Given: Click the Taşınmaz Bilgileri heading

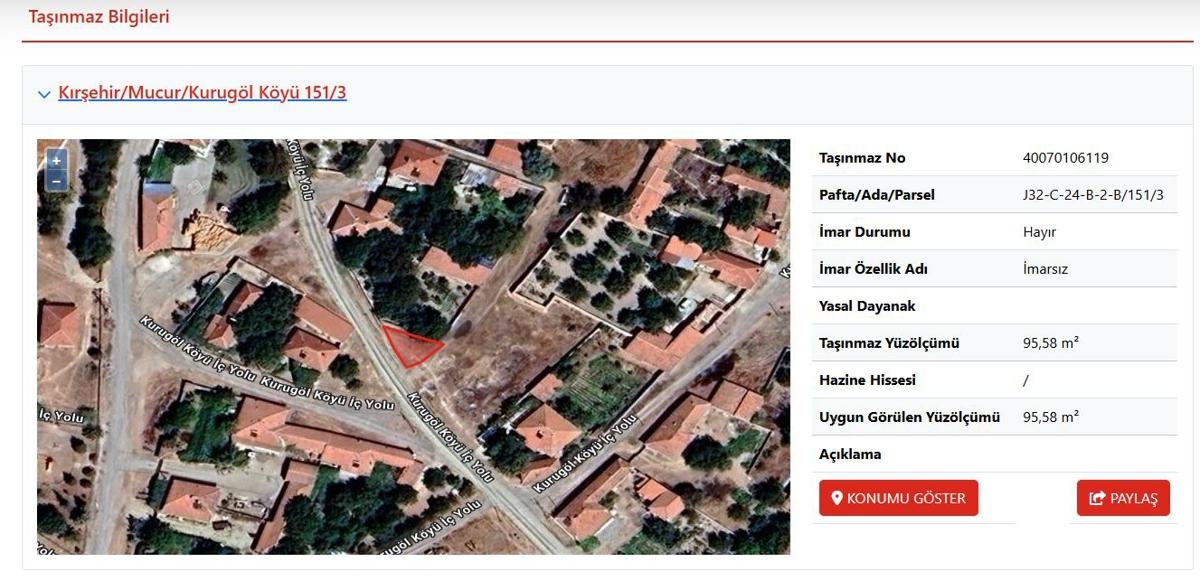Looking at the screenshot, I should [x=99, y=17].
